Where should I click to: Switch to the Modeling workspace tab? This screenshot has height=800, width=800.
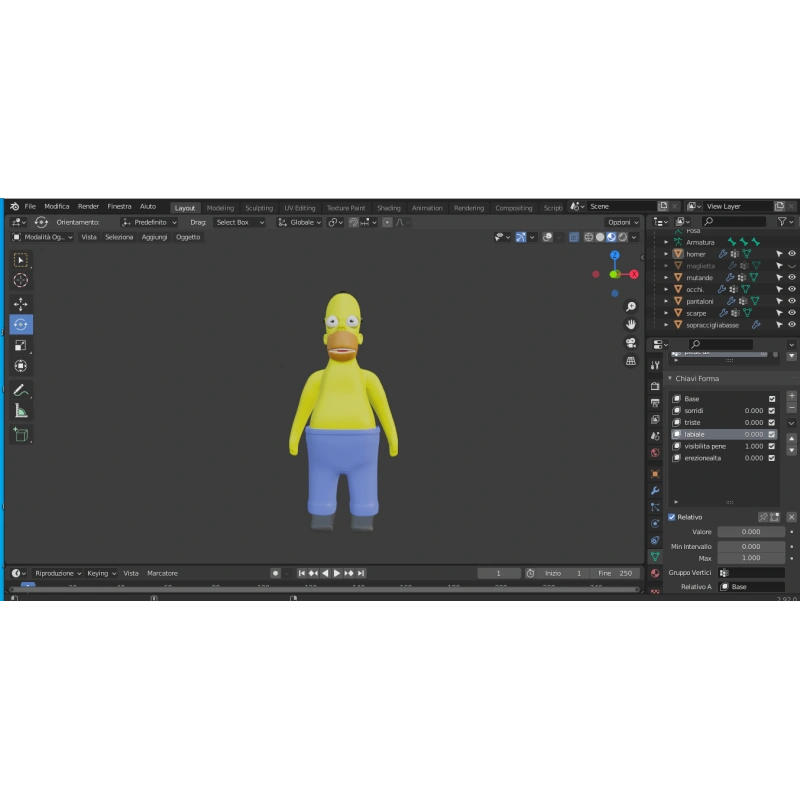pos(220,208)
